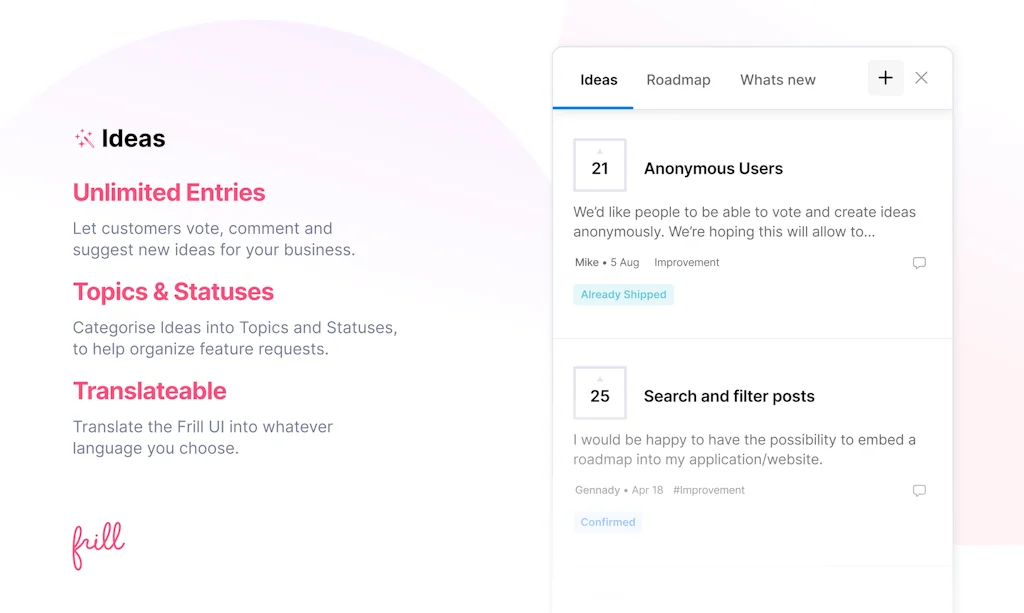Close the widget with the X icon

[921, 78]
